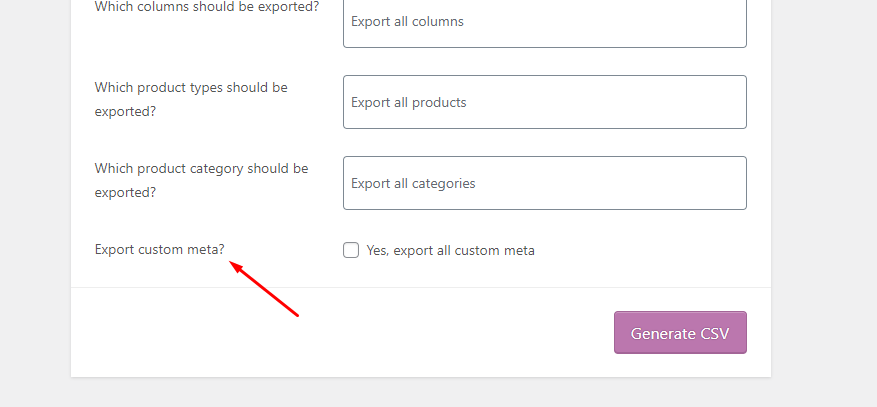Click the "Which columns should be exported?" label

[206, 6]
